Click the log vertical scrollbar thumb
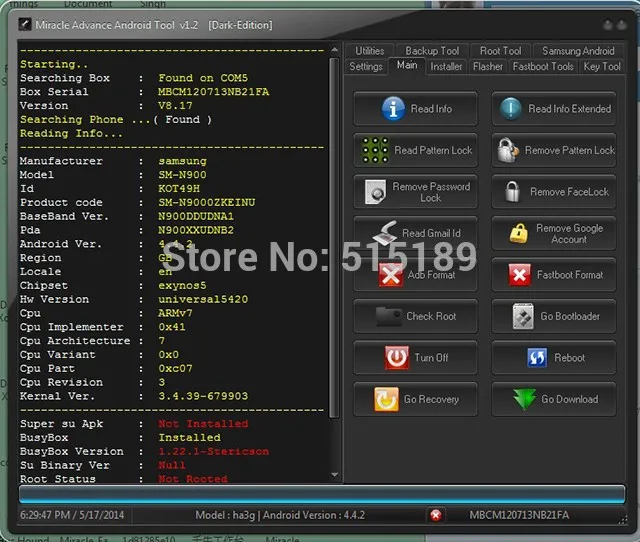Image resolution: width=640 pixels, height=542 pixels. point(334,238)
